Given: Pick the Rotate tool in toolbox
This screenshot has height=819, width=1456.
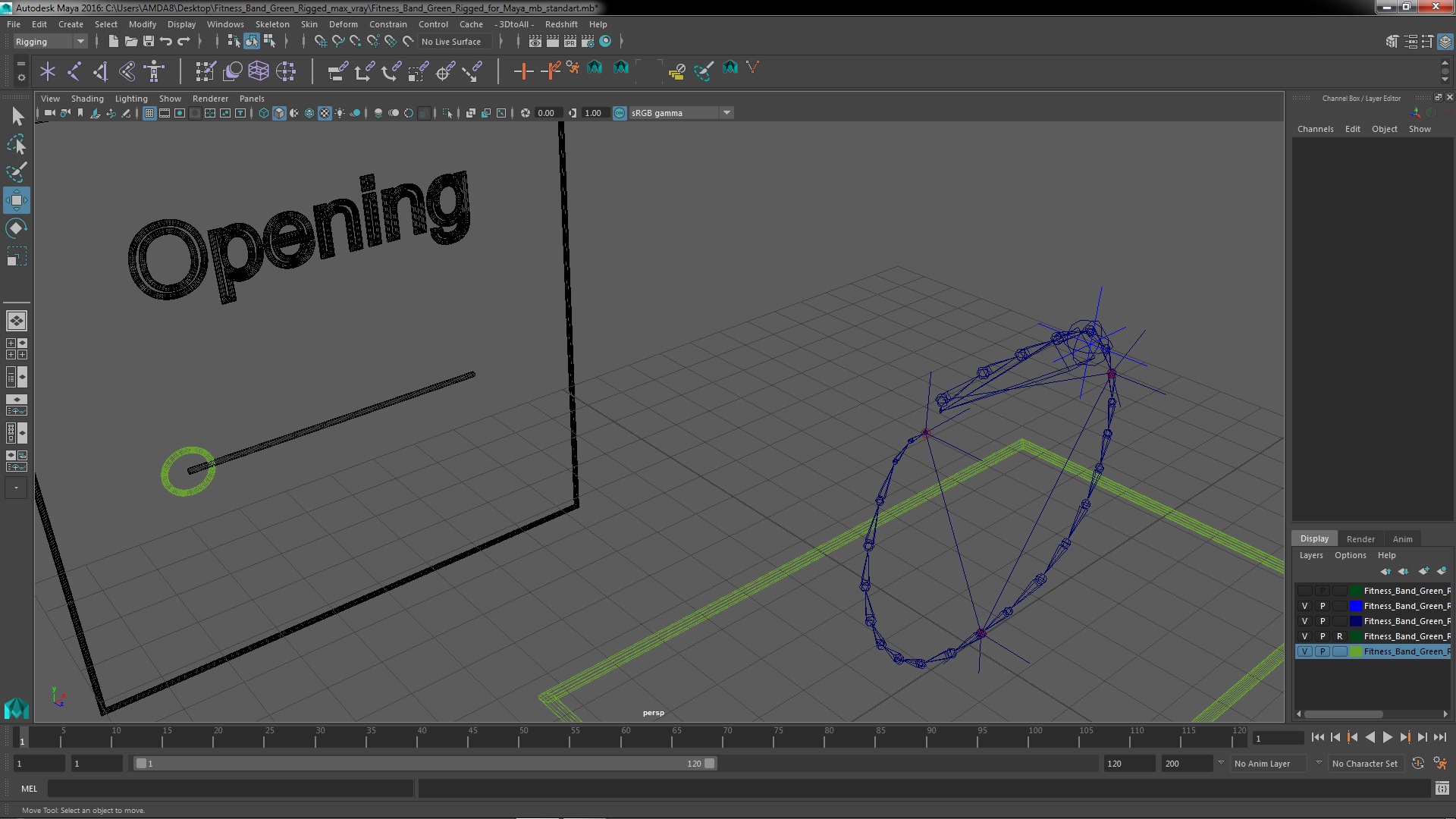Looking at the screenshot, I should [x=17, y=228].
